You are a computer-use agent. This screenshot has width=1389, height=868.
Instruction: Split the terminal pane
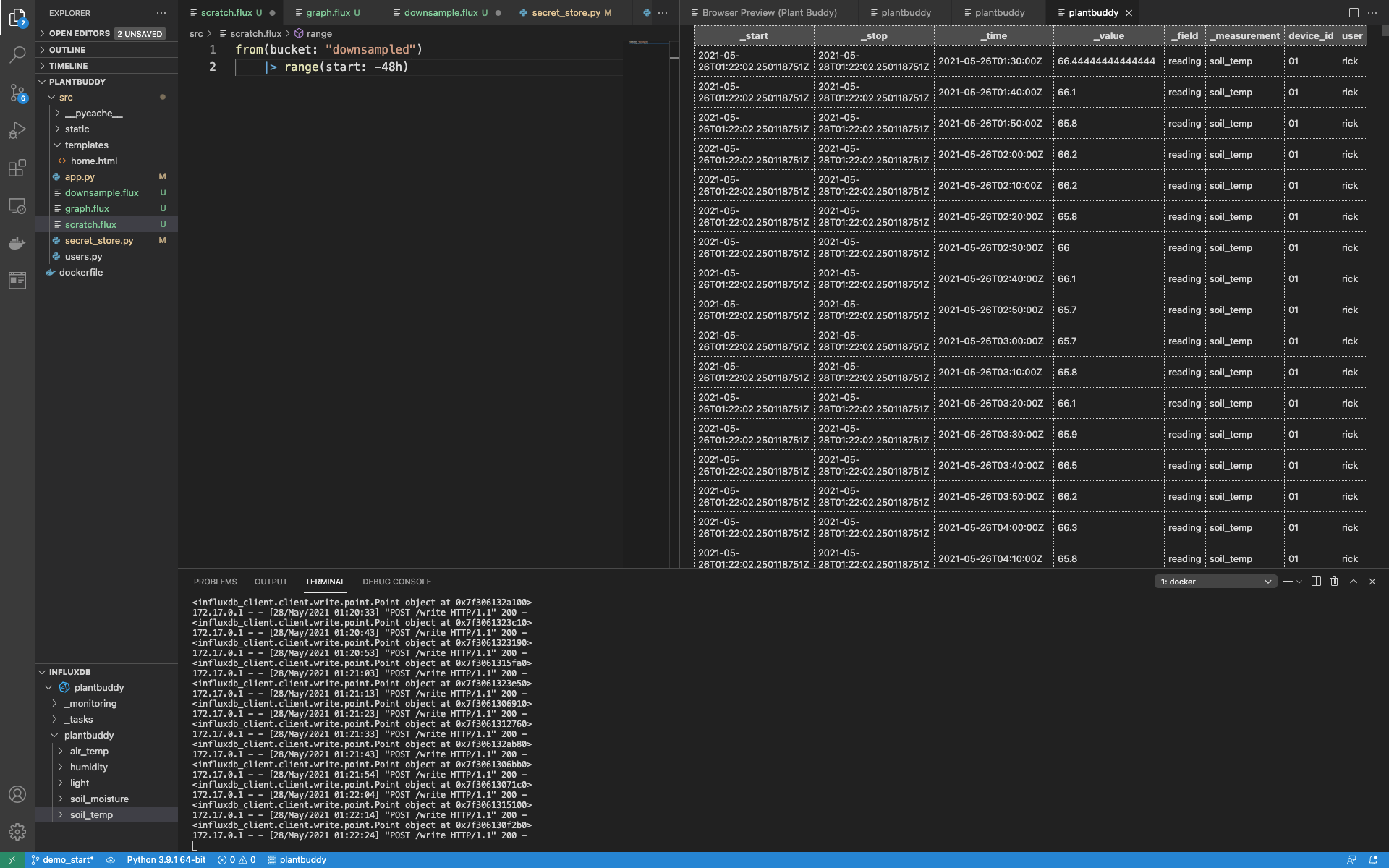point(1315,582)
